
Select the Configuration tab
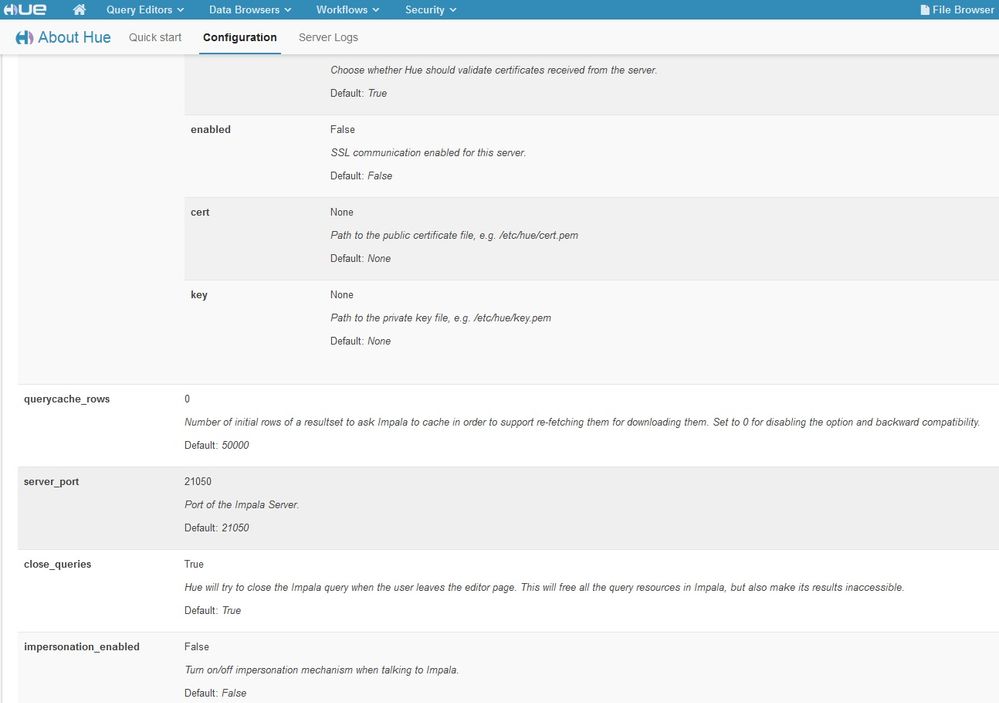(239, 38)
